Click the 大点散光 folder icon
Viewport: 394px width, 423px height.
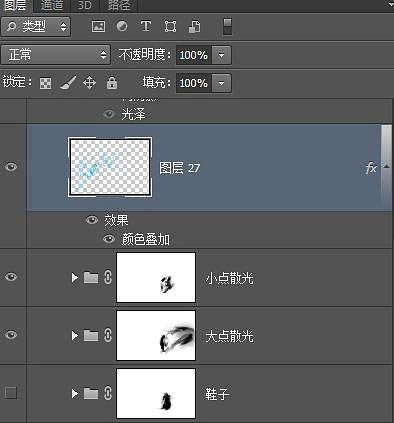pyautogui.click(x=91, y=335)
